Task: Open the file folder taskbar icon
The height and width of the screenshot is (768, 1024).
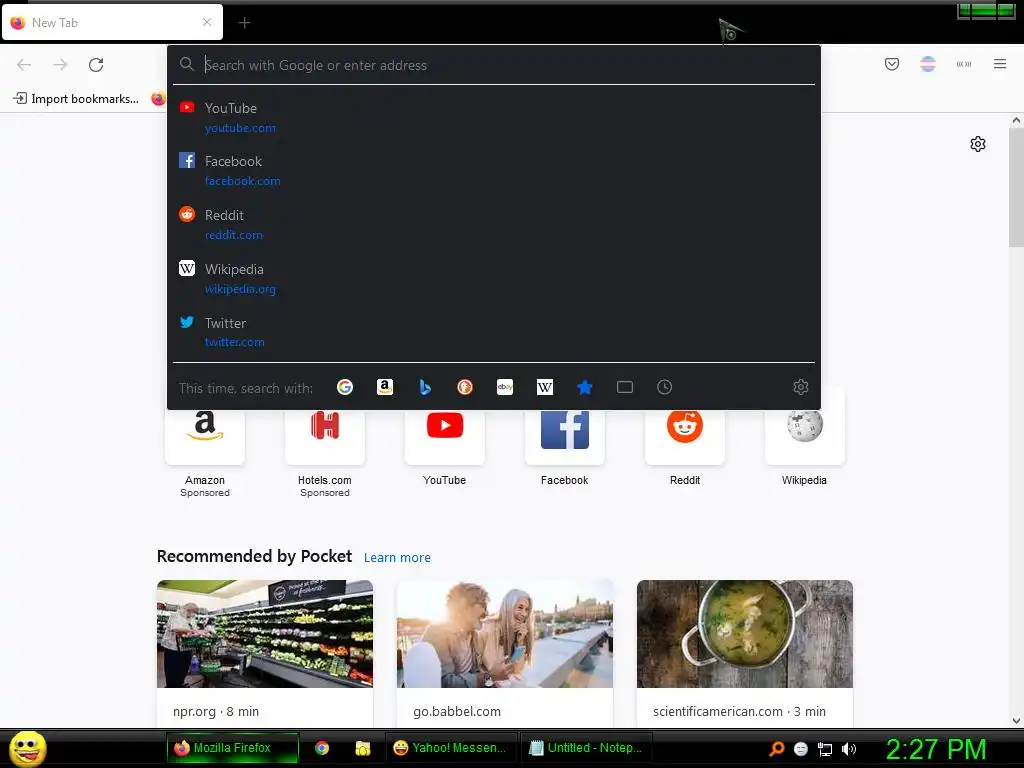Action: (x=362, y=748)
